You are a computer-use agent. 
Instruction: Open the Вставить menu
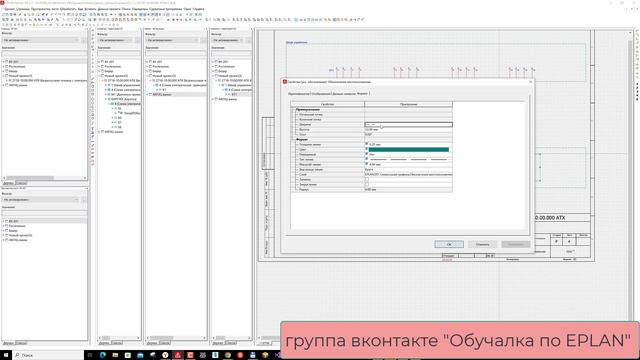pyautogui.click(x=90, y=9)
